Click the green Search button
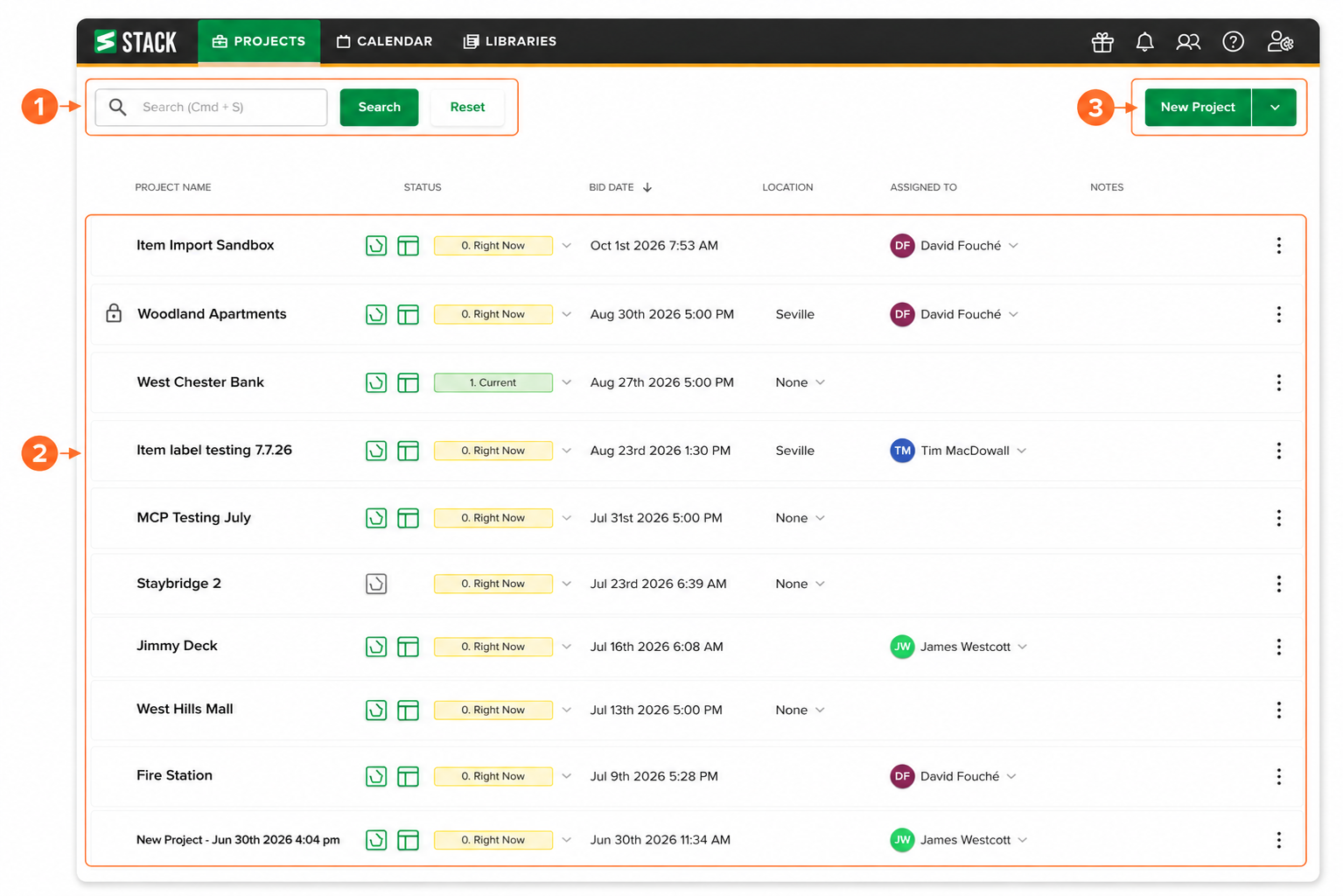1343x896 pixels. coord(379,107)
